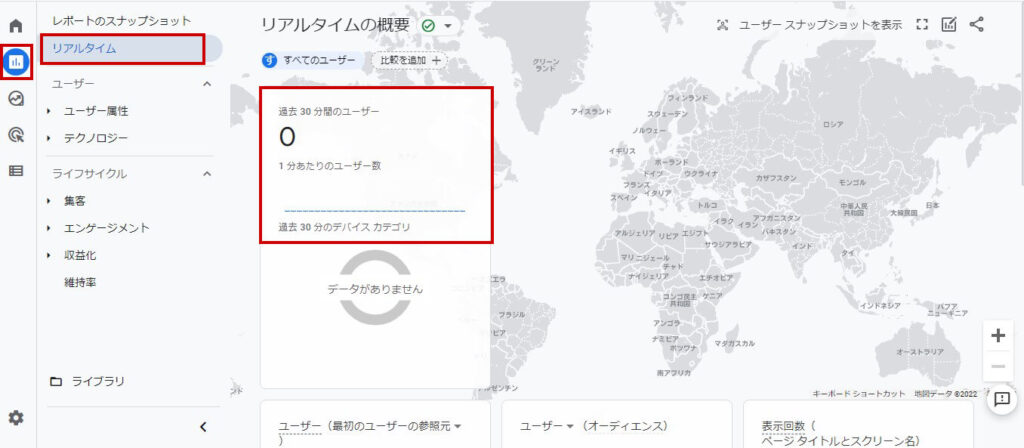1024x448 pixels.
Task: Open レポートのスナップショット menu item
Action: [x=121, y=21]
